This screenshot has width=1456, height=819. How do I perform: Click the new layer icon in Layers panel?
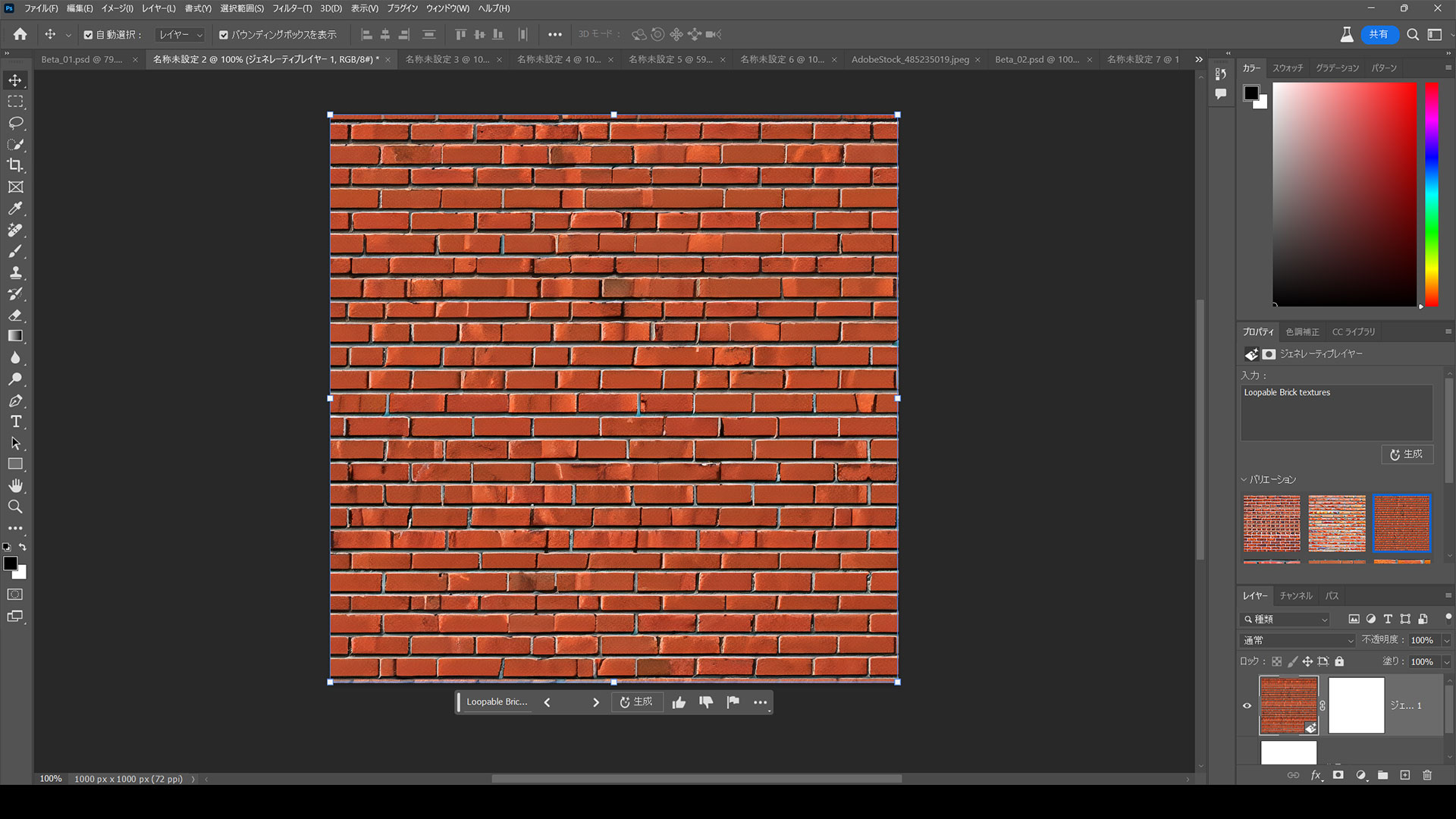[x=1405, y=775]
